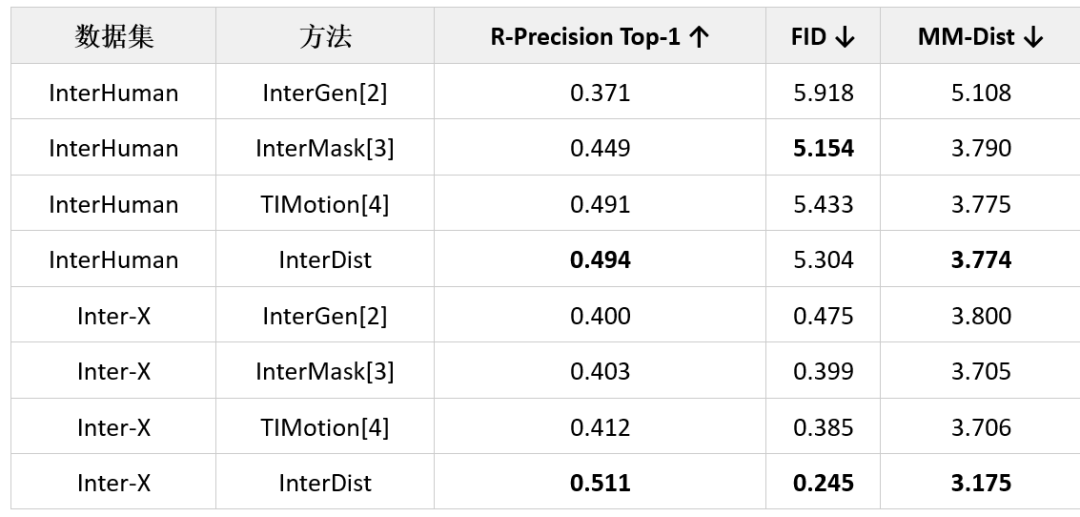Image resolution: width=1080 pixels, height=517 pixels.
Task: Select the bold 0.494 R-Precision cell
Action: [600, 260]
